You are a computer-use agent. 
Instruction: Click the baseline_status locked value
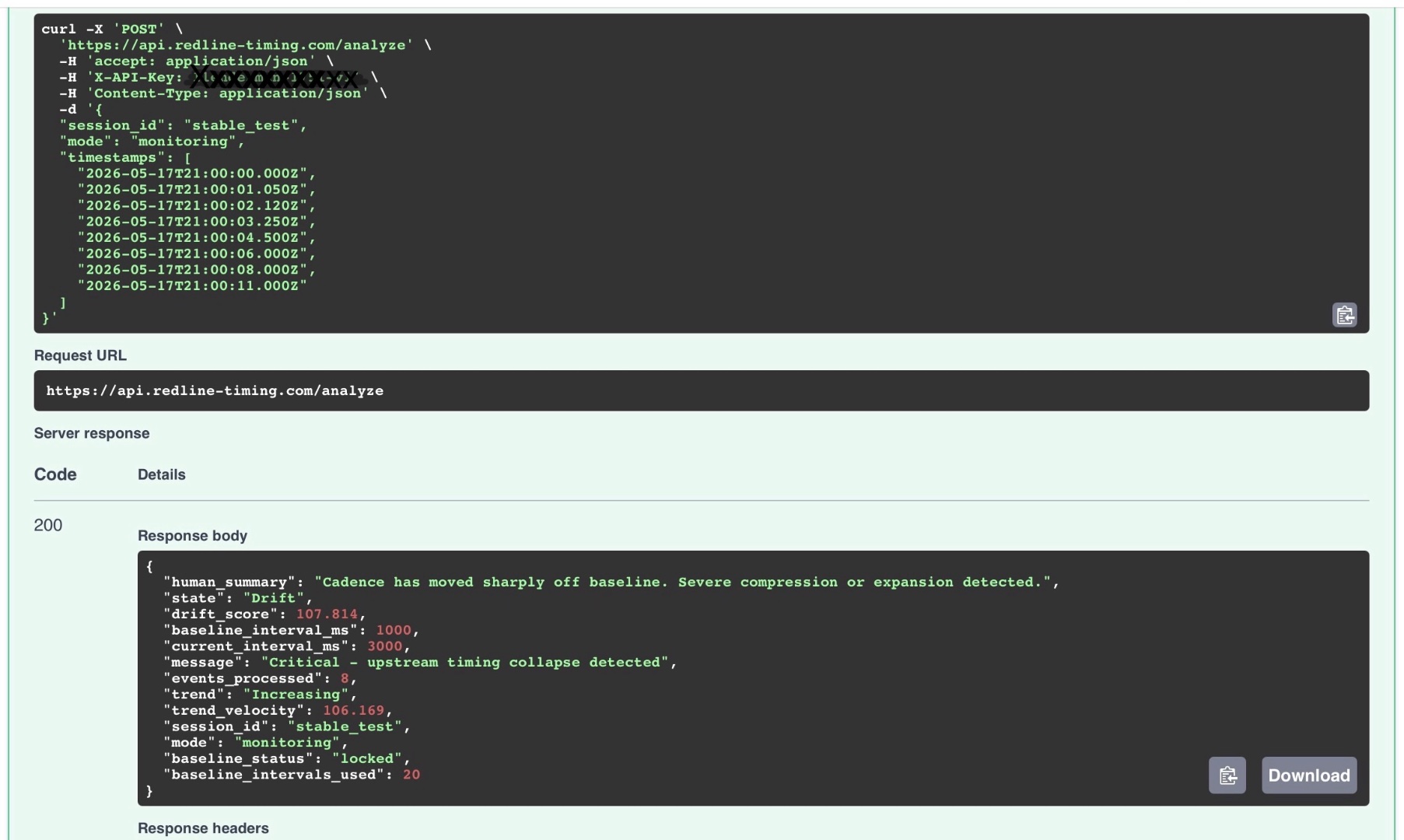pyautogui.click(x=367, y=758)
